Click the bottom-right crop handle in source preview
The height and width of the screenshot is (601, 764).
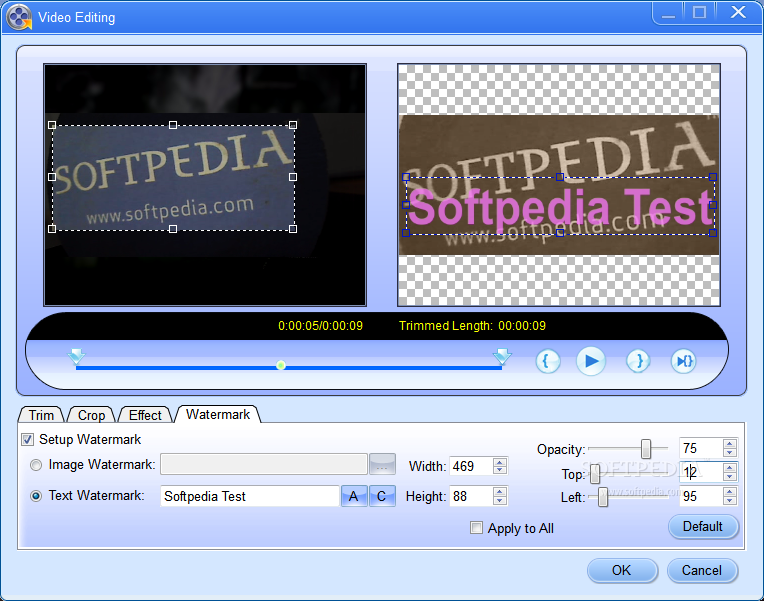[x=293, y=229]
